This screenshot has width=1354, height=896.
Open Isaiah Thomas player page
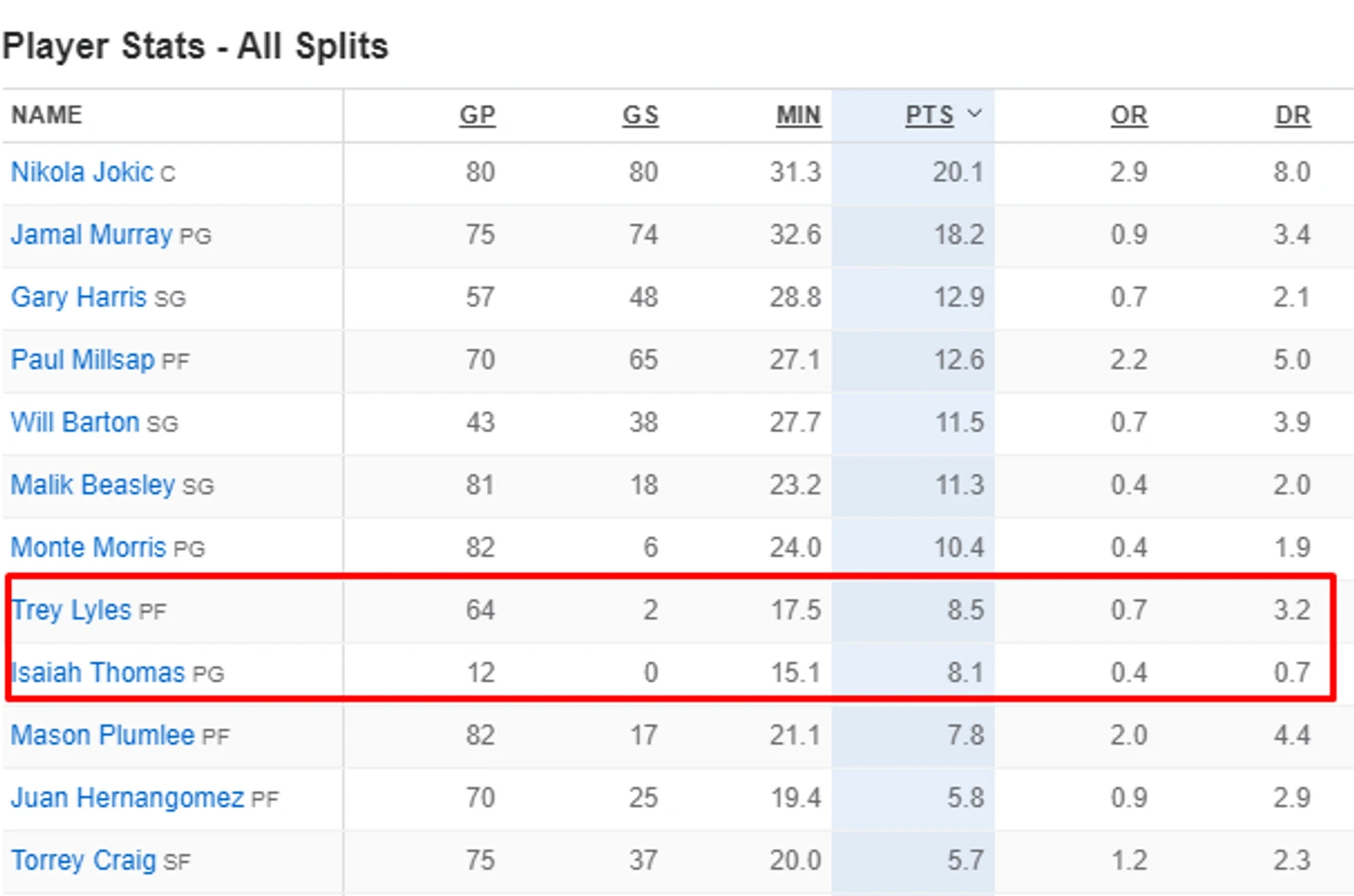97,672
